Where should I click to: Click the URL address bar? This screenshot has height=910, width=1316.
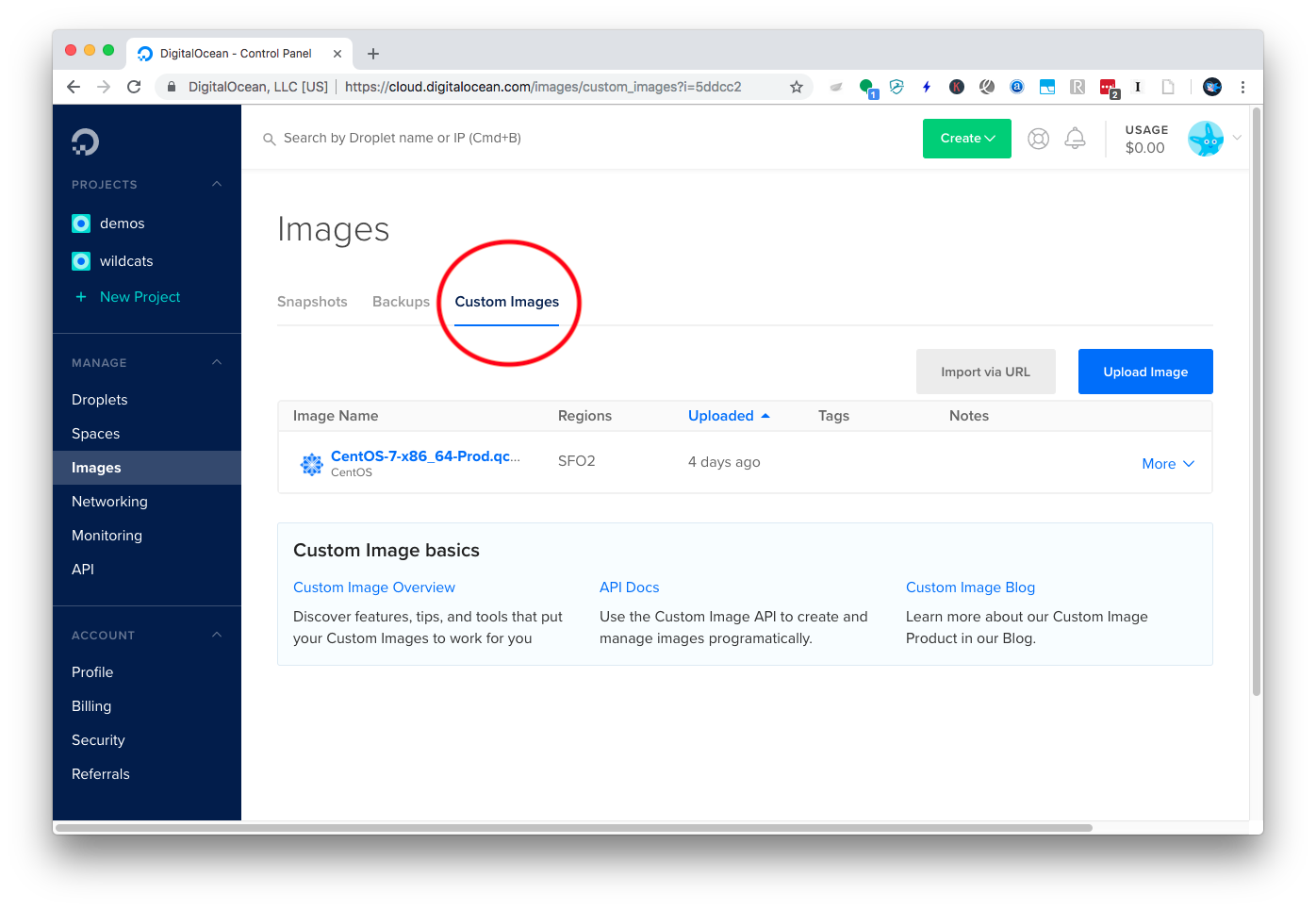(x=485, y=87)
